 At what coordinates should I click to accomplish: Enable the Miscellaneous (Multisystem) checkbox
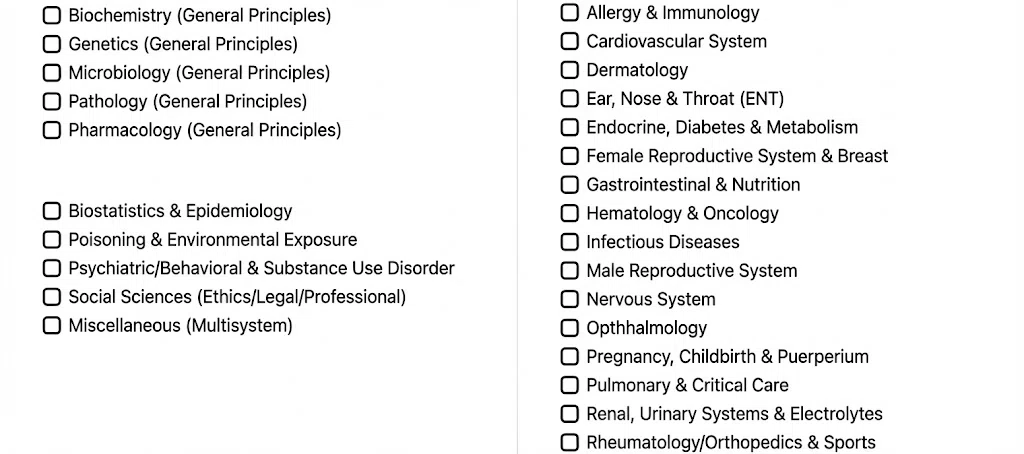point(52,325)
